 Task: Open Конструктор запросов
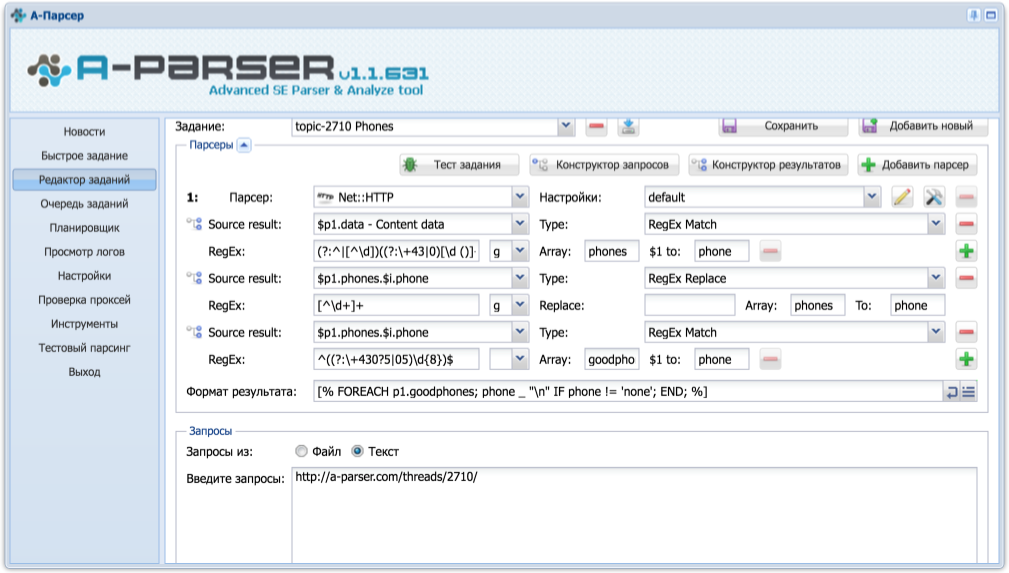click(604, 165)
